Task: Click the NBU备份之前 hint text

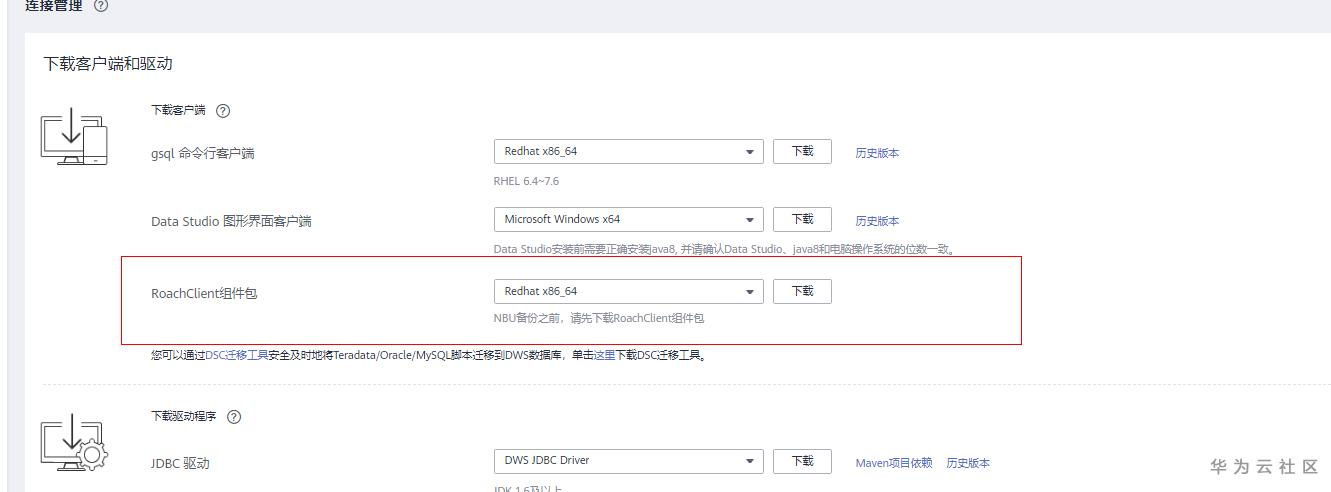Action: pyautogui.click(x=599, y=318)
